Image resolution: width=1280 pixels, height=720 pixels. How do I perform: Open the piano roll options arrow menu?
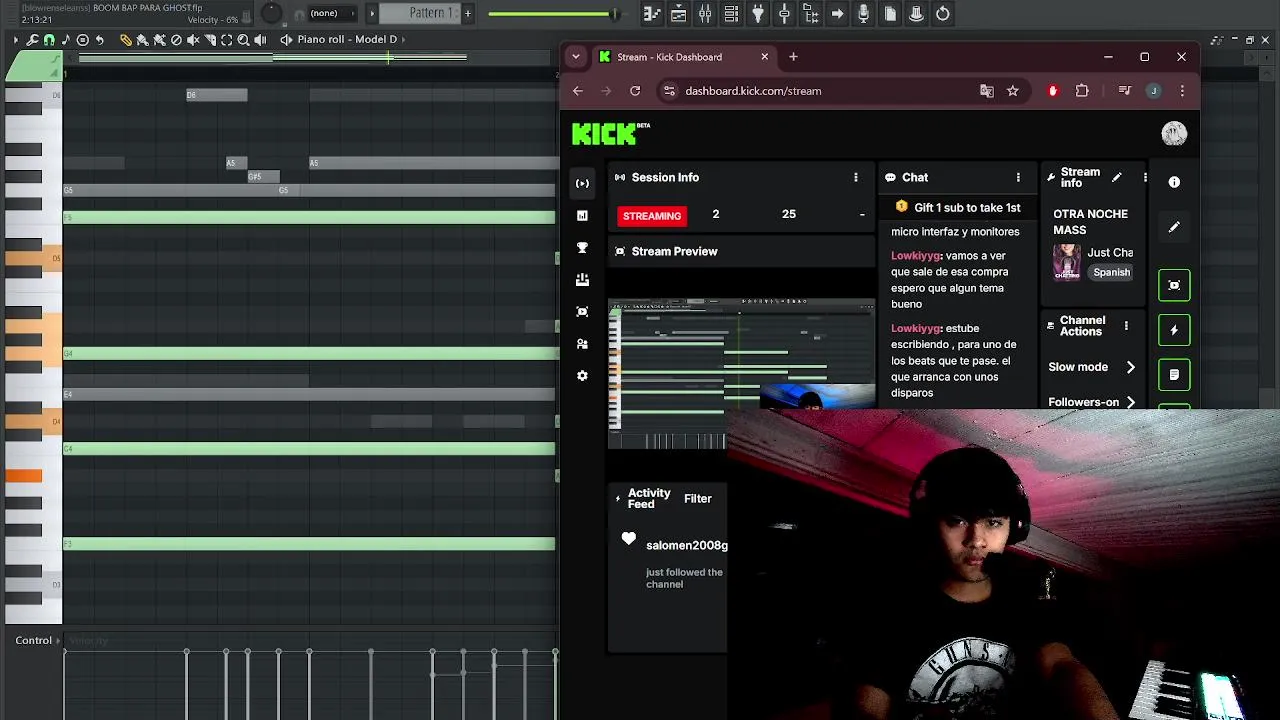click(x=15, y=40)
